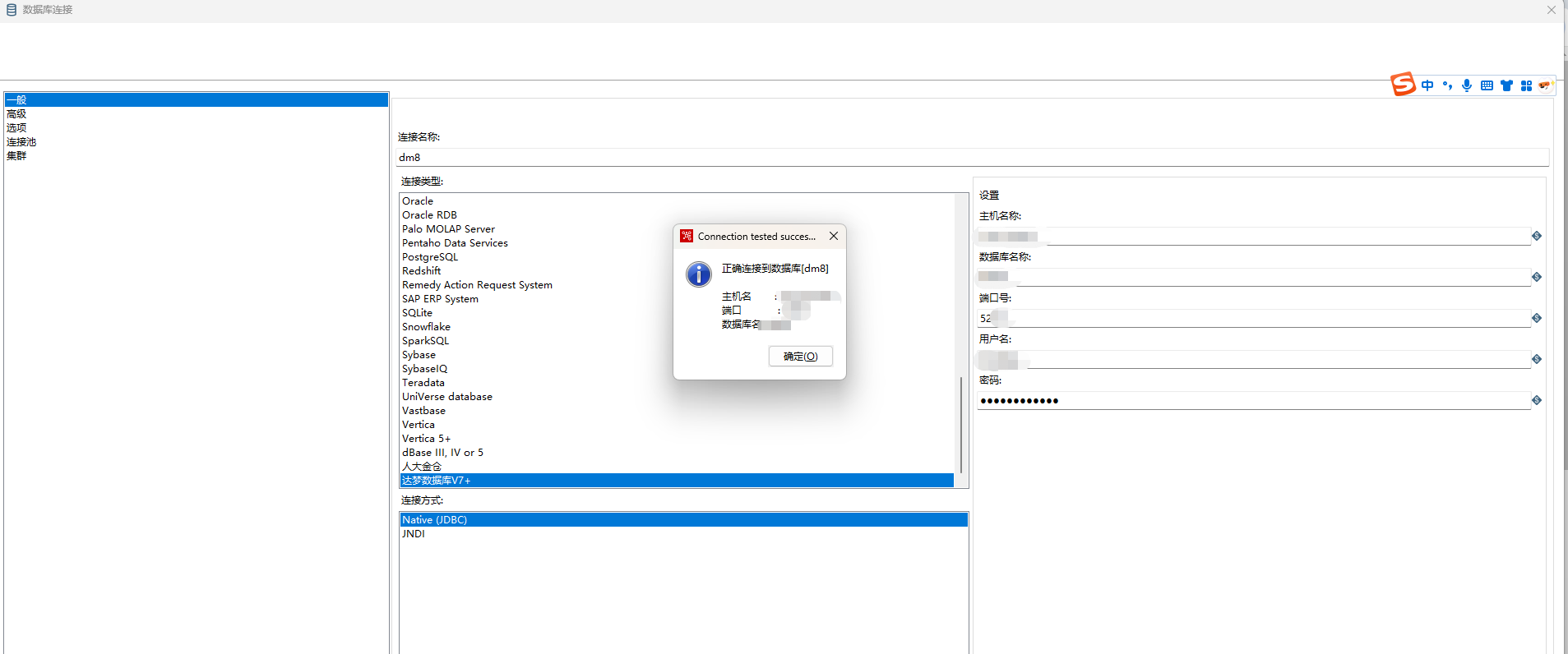Select the 高级 category

coord(196,114)
